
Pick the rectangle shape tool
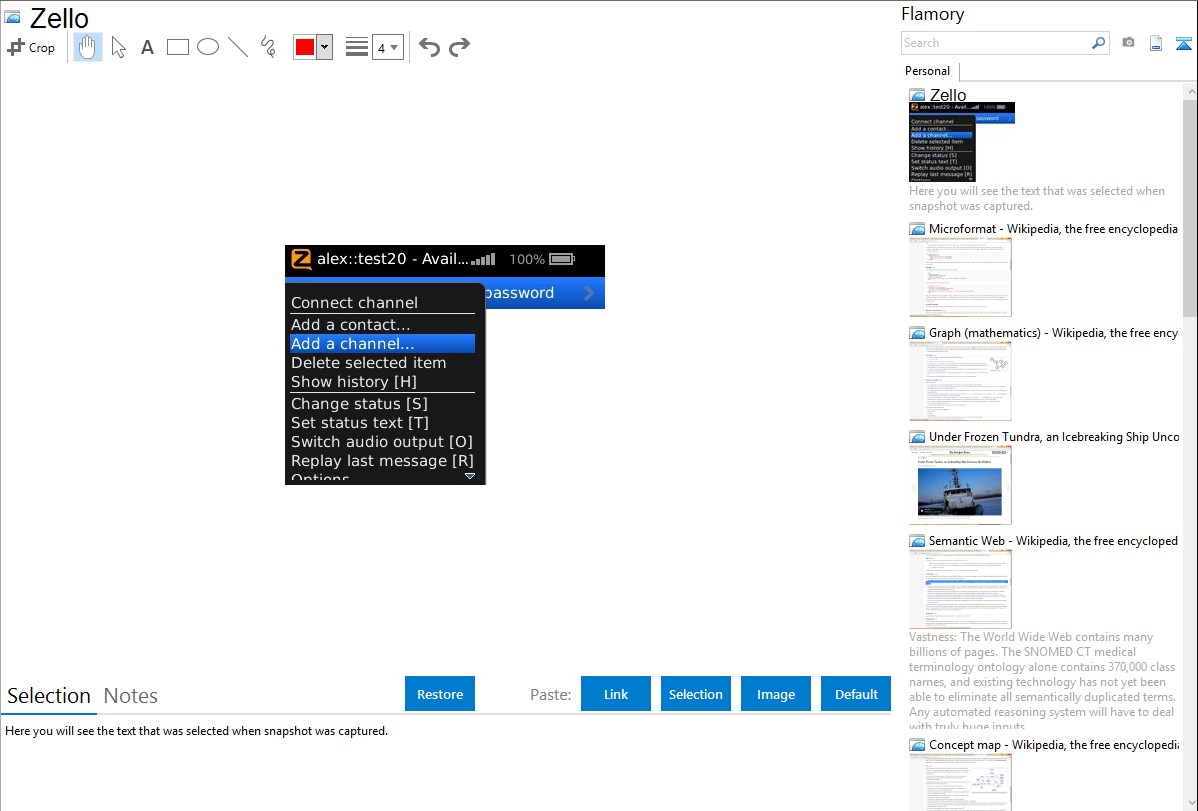click(178, 47)
